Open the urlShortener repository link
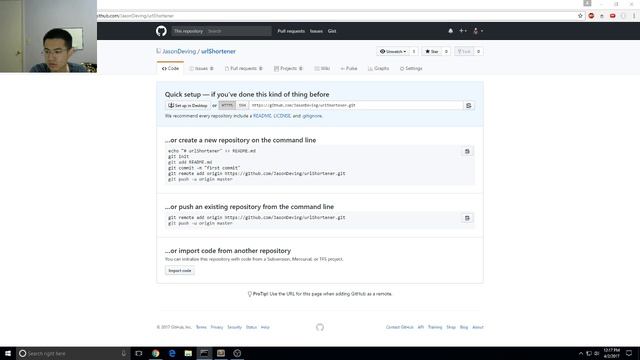The height and width of the screenshot is (360, 640). click(x=218, y=51)
